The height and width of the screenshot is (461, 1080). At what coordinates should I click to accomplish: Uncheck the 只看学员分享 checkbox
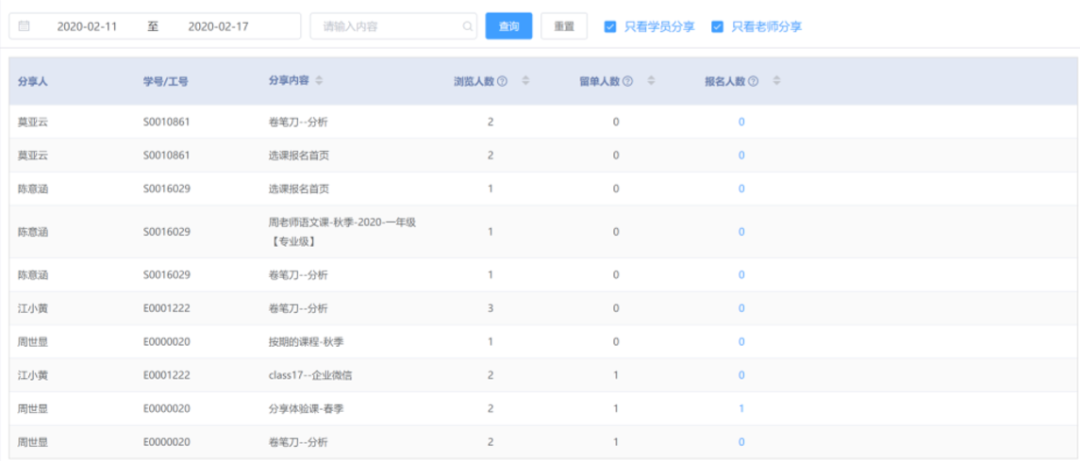click(610, 27)
